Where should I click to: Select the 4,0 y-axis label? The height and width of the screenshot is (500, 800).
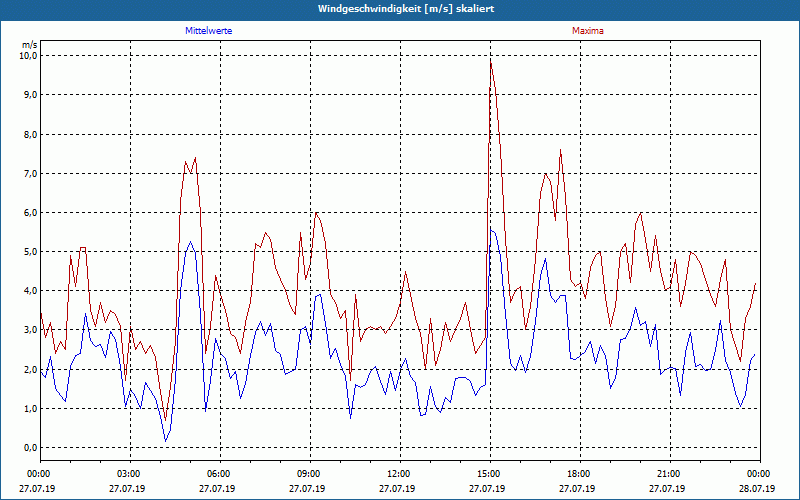point(29,290)
